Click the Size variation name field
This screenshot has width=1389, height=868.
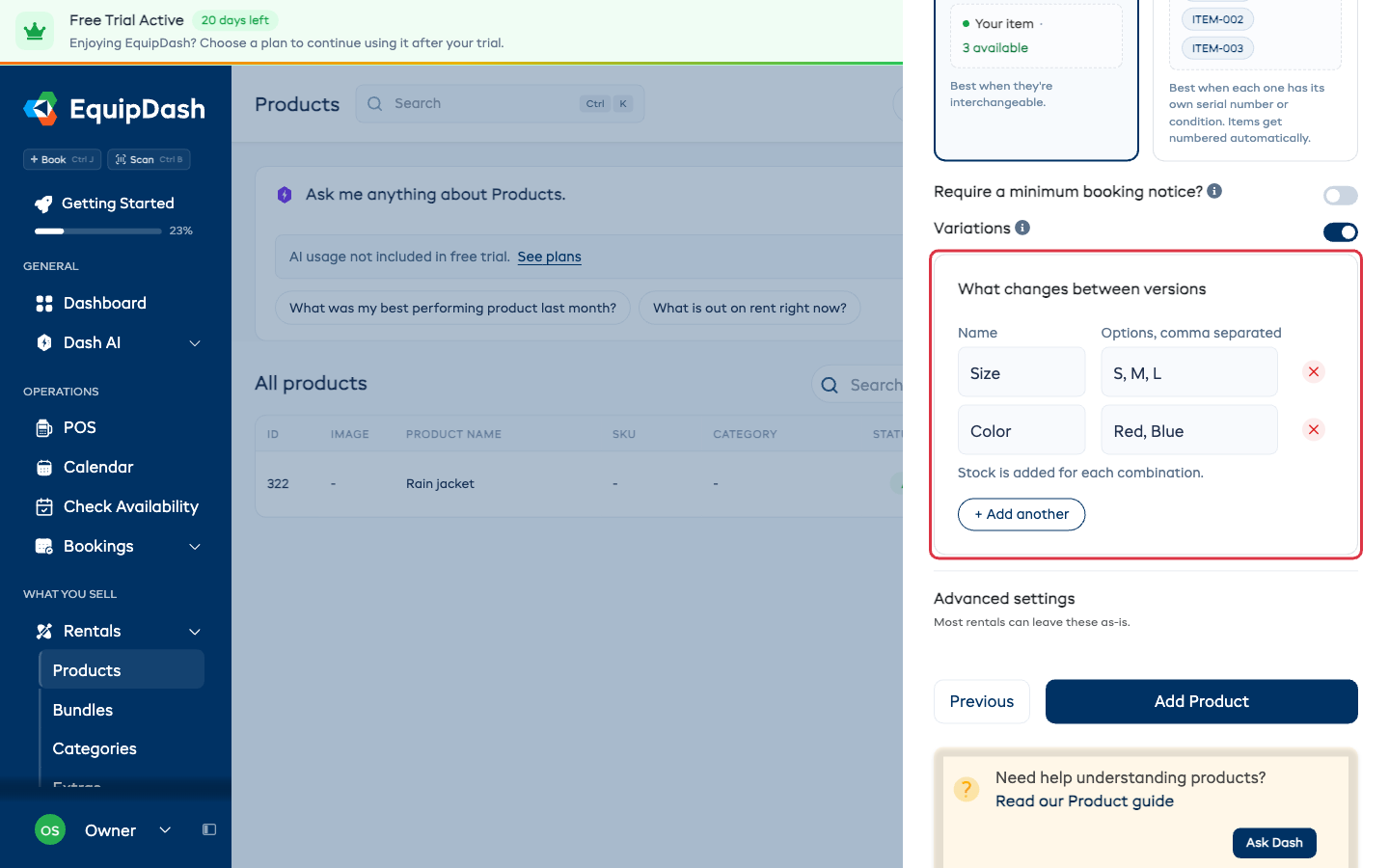pos(1021,372)
